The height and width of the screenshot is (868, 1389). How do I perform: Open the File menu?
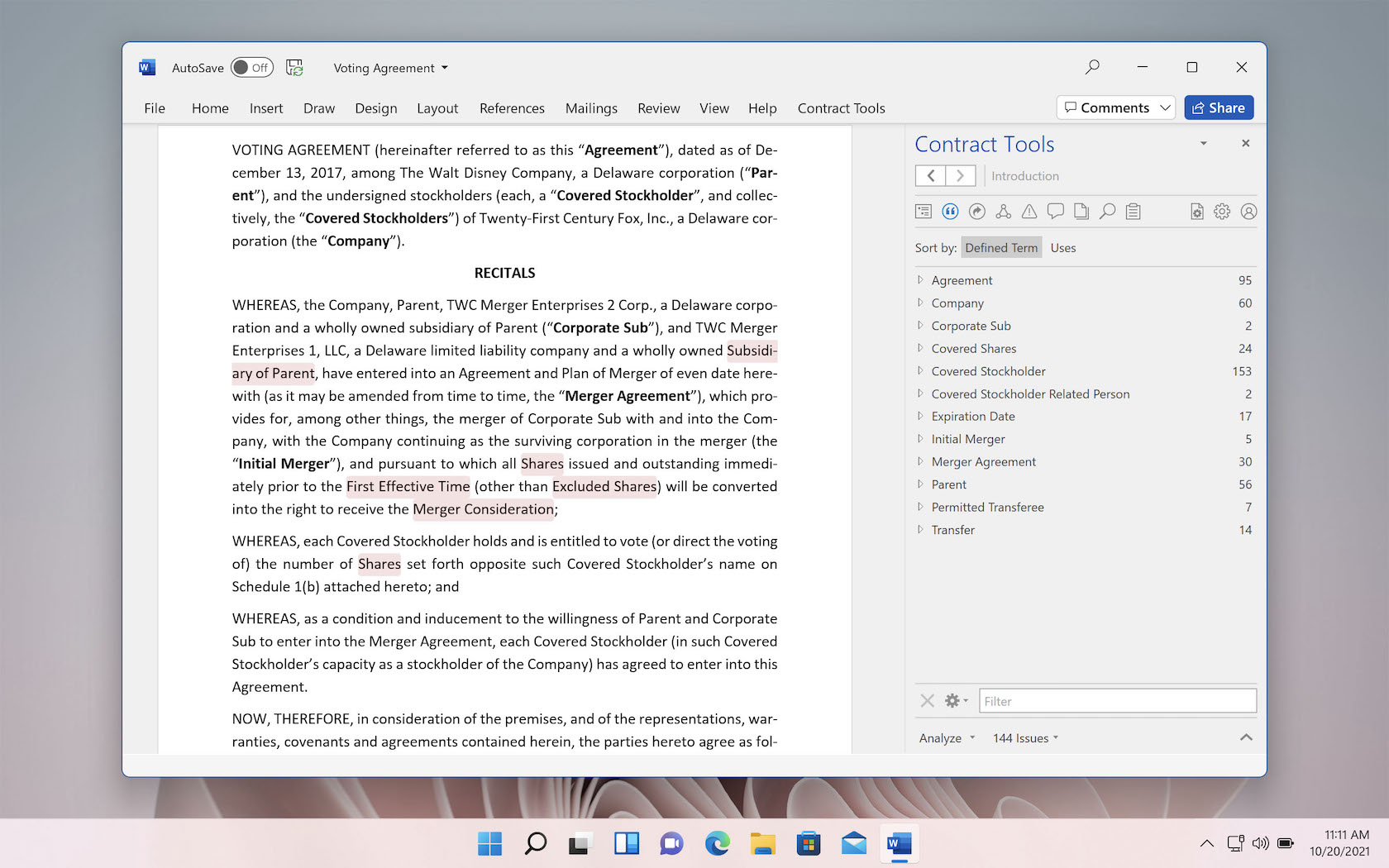pos(155,108)
